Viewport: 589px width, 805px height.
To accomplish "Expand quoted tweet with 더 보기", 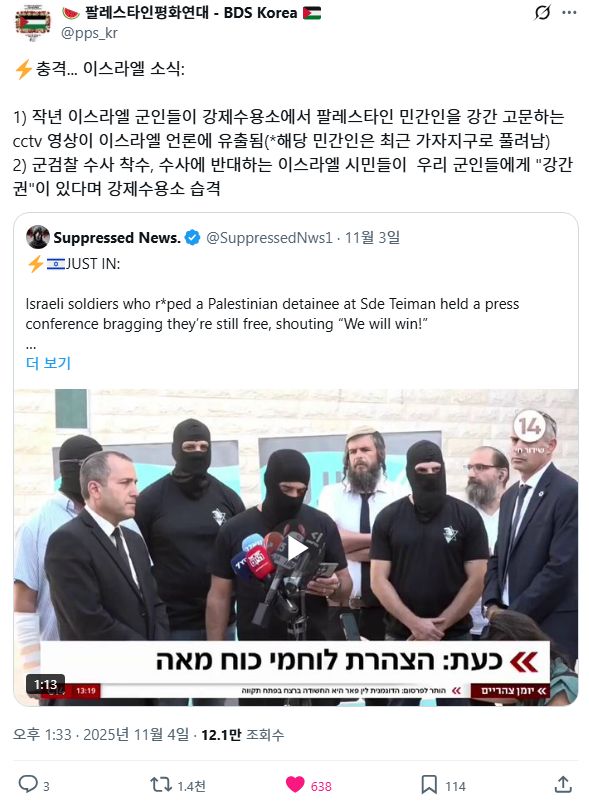I will click(48, 363).
